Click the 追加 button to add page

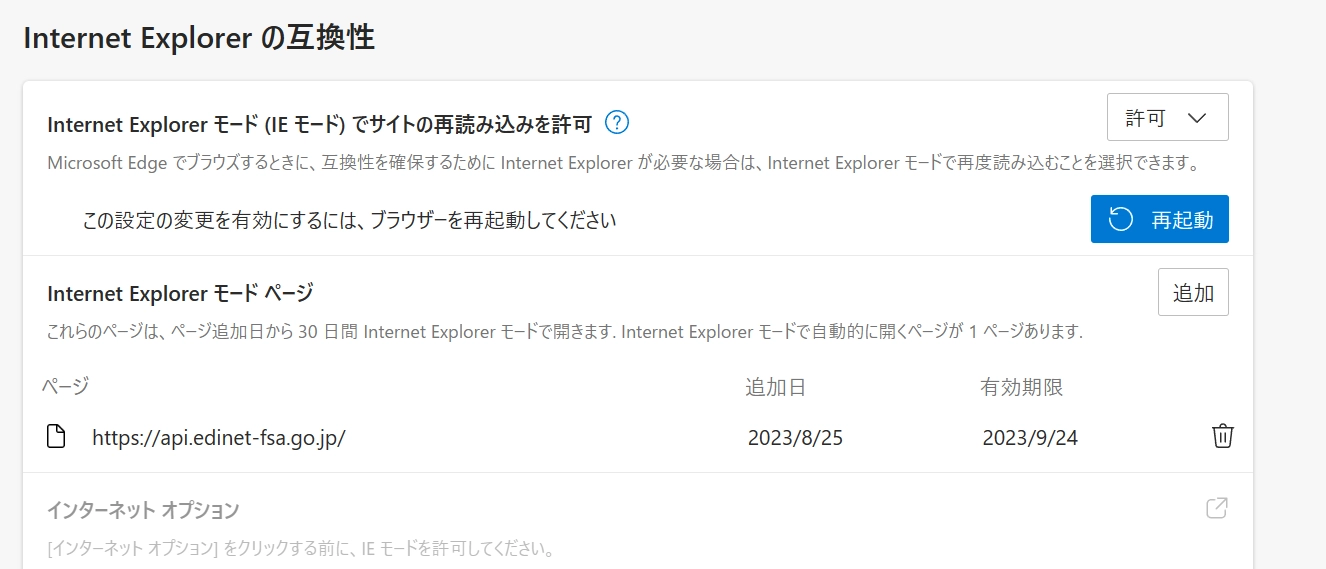coord(1193,292)
